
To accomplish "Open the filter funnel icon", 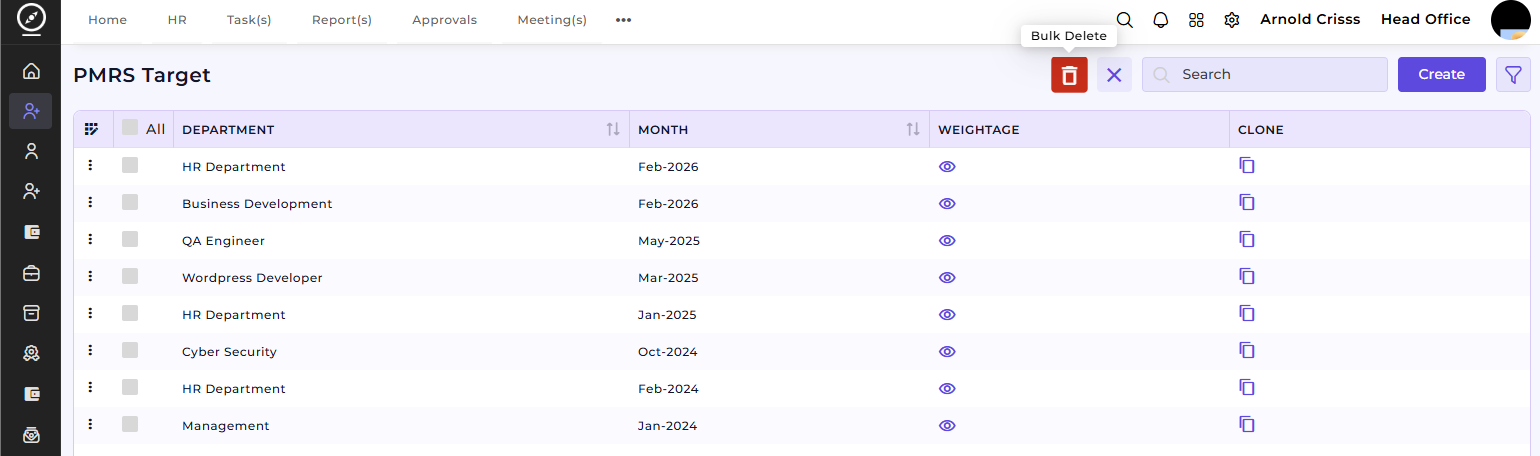I will pyautogui.click(x=1513, y=75).
